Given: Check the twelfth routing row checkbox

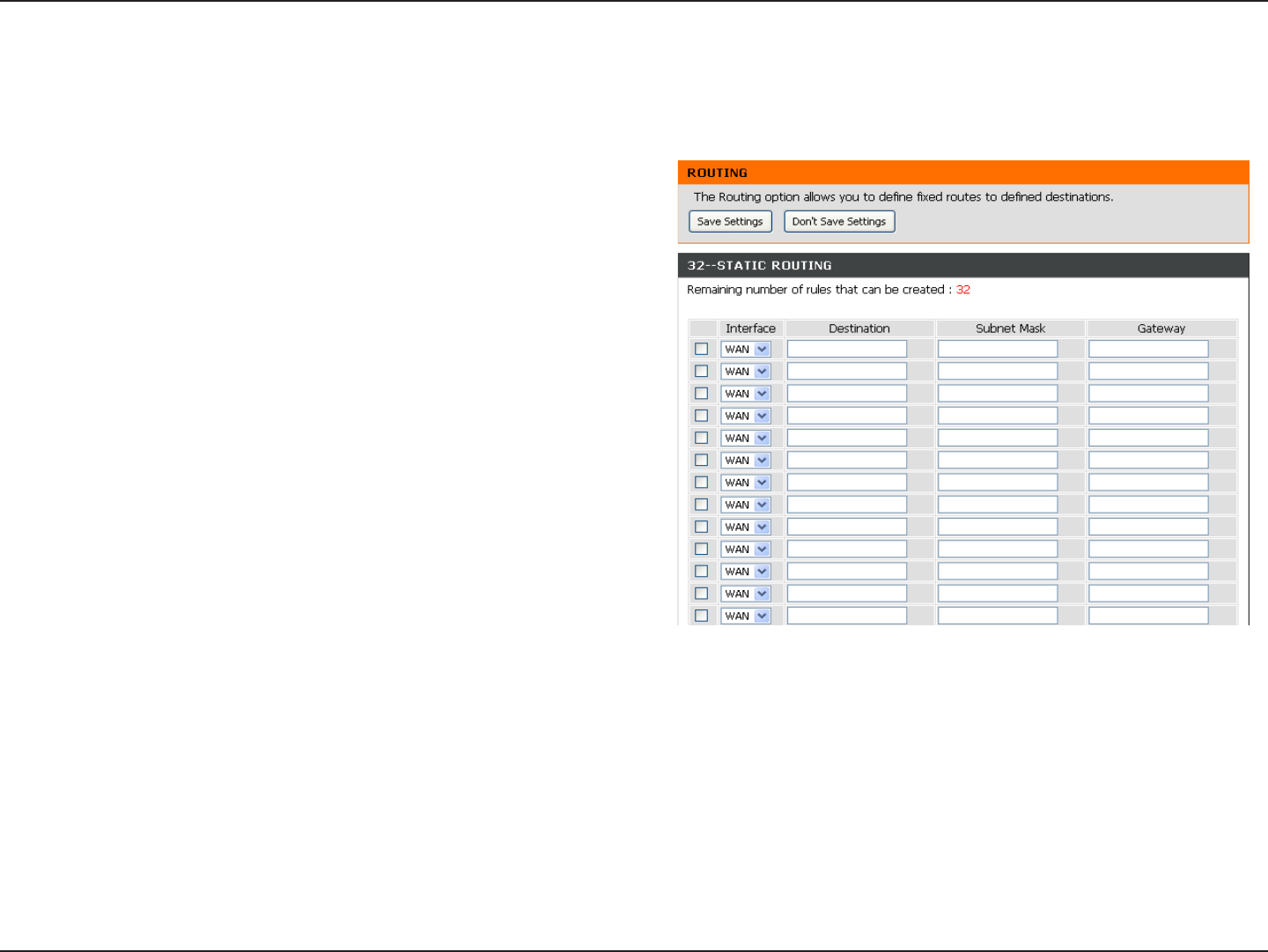Looking at the screenshot, I should [x=701, y=594].
